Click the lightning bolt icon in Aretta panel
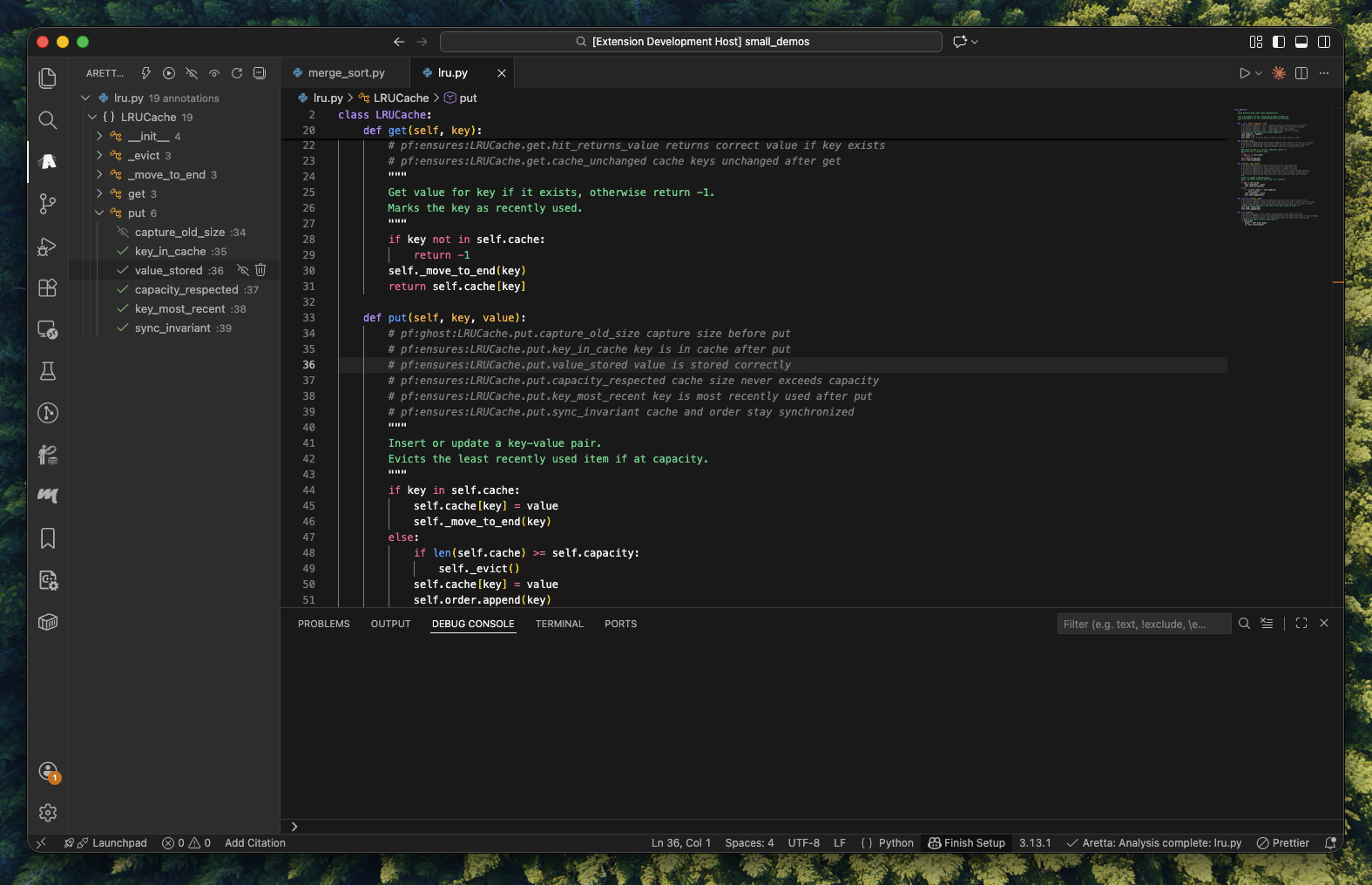 click(146, 73)
